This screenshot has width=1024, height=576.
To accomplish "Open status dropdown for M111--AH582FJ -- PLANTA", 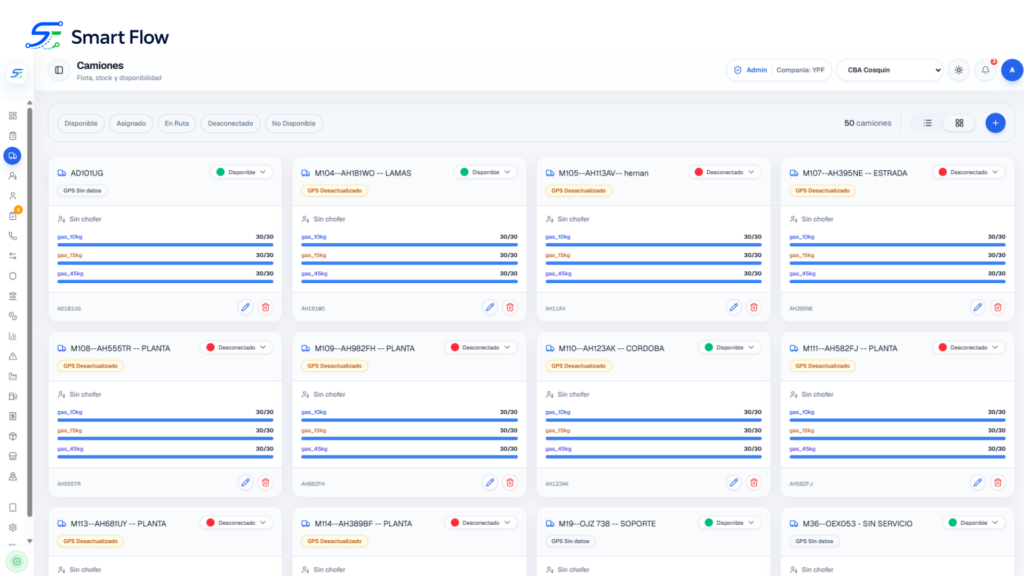I will [x=969, y=347].
